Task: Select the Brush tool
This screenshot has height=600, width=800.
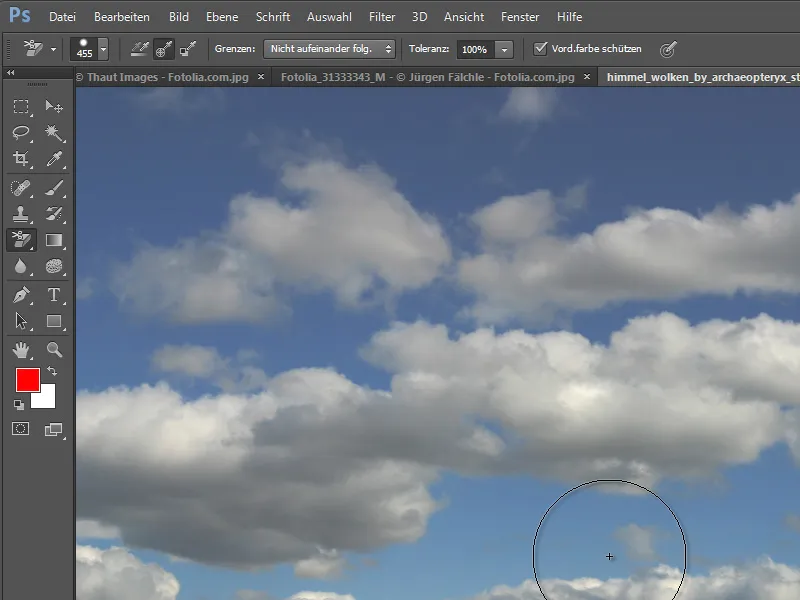Action: (54, 188)
